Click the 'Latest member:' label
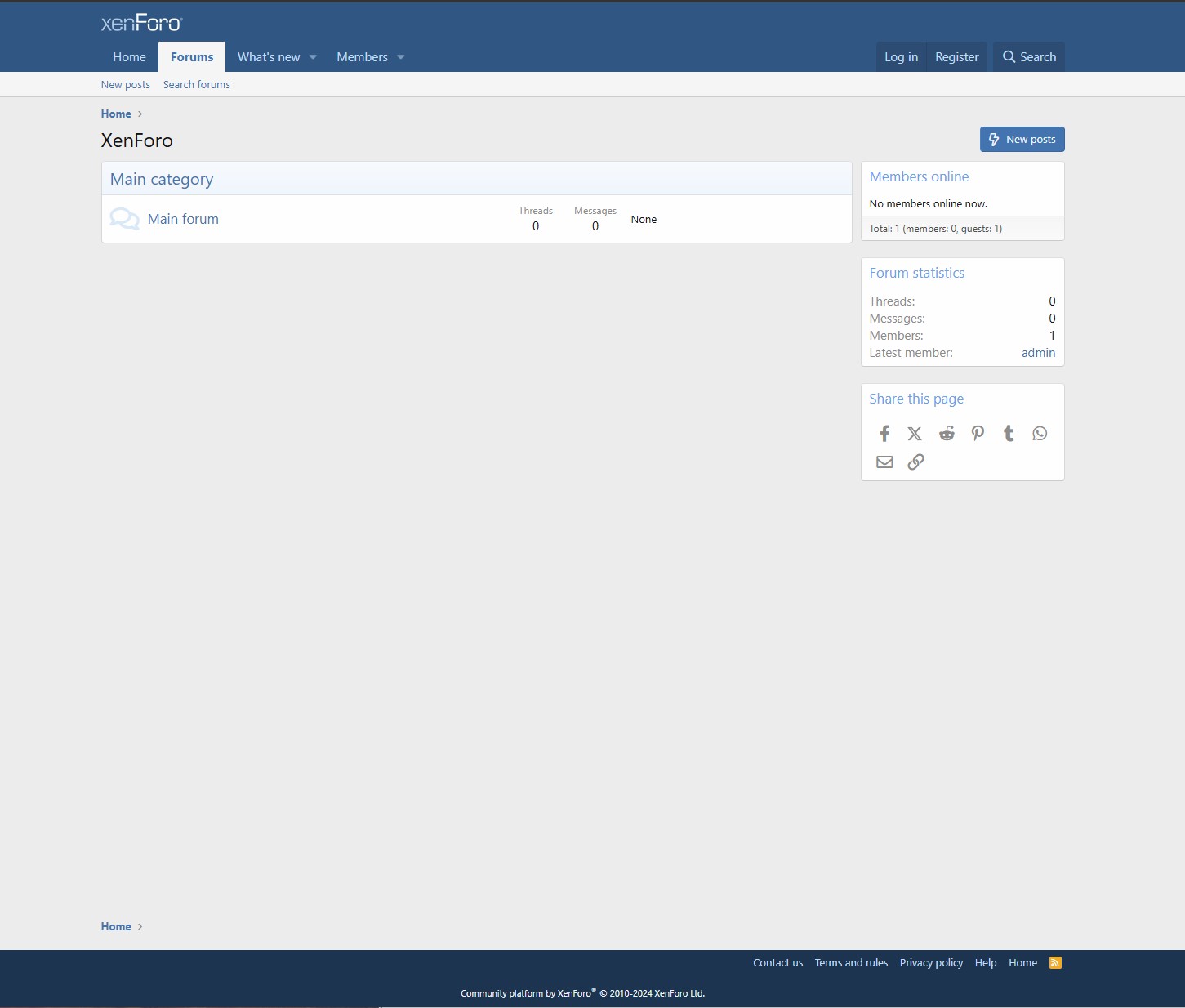This screenshot has width=1185, height=1008. (911, 353)
